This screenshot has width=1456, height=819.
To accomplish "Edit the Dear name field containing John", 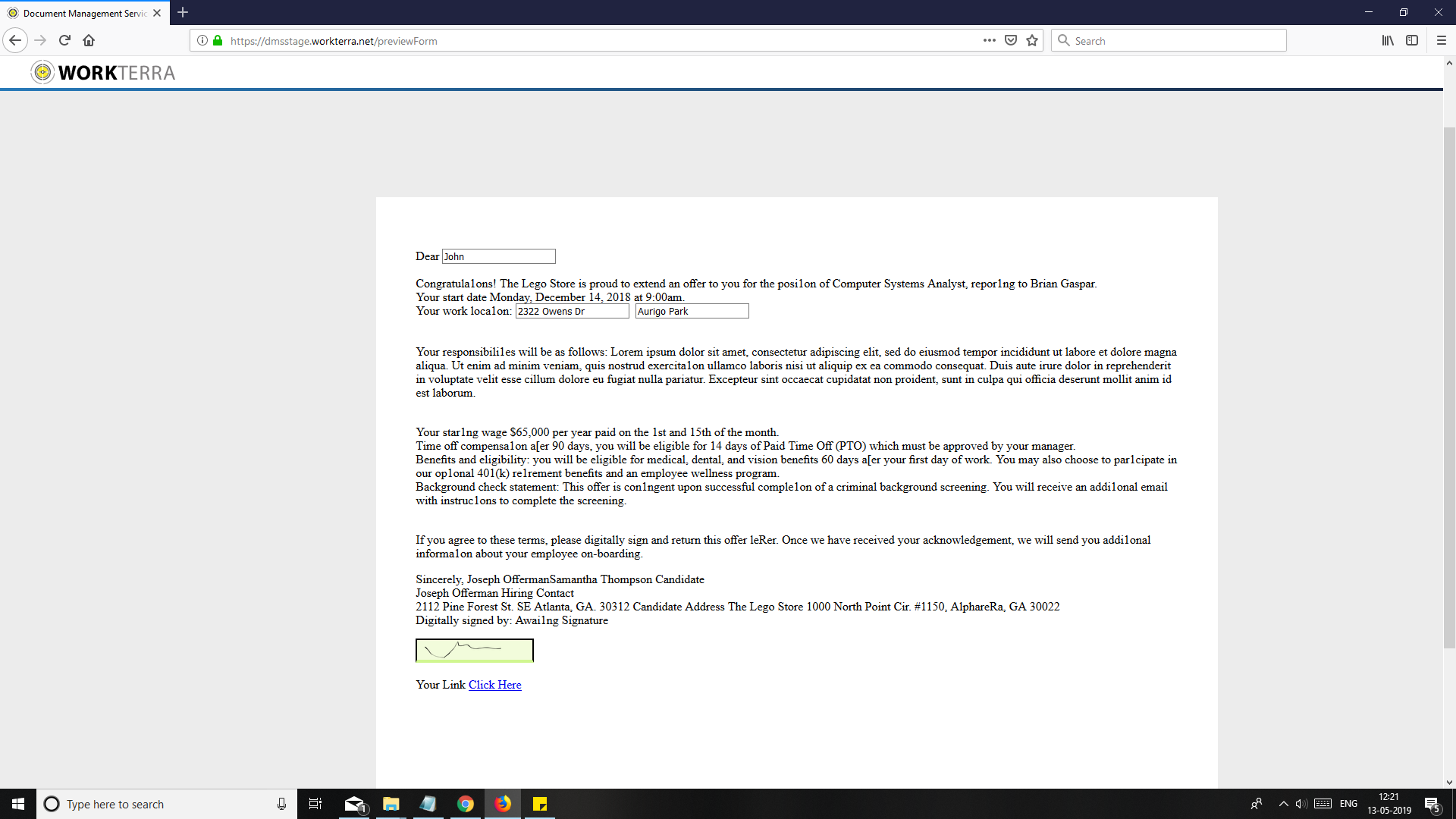I will tap(499, 256).
